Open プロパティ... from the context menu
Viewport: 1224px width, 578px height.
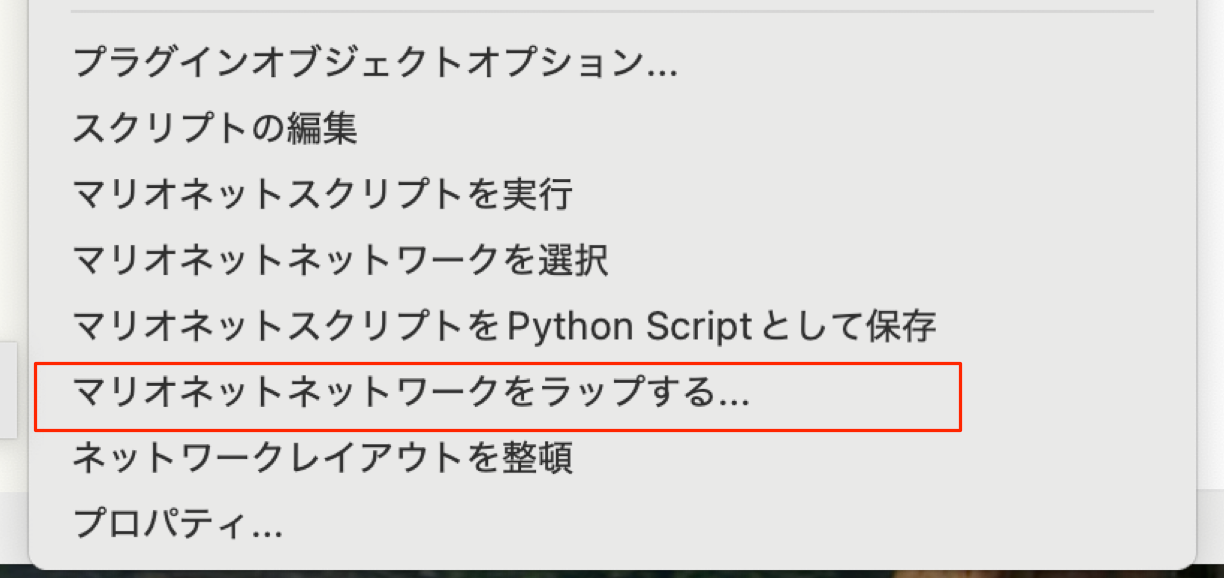pos(178,522)
